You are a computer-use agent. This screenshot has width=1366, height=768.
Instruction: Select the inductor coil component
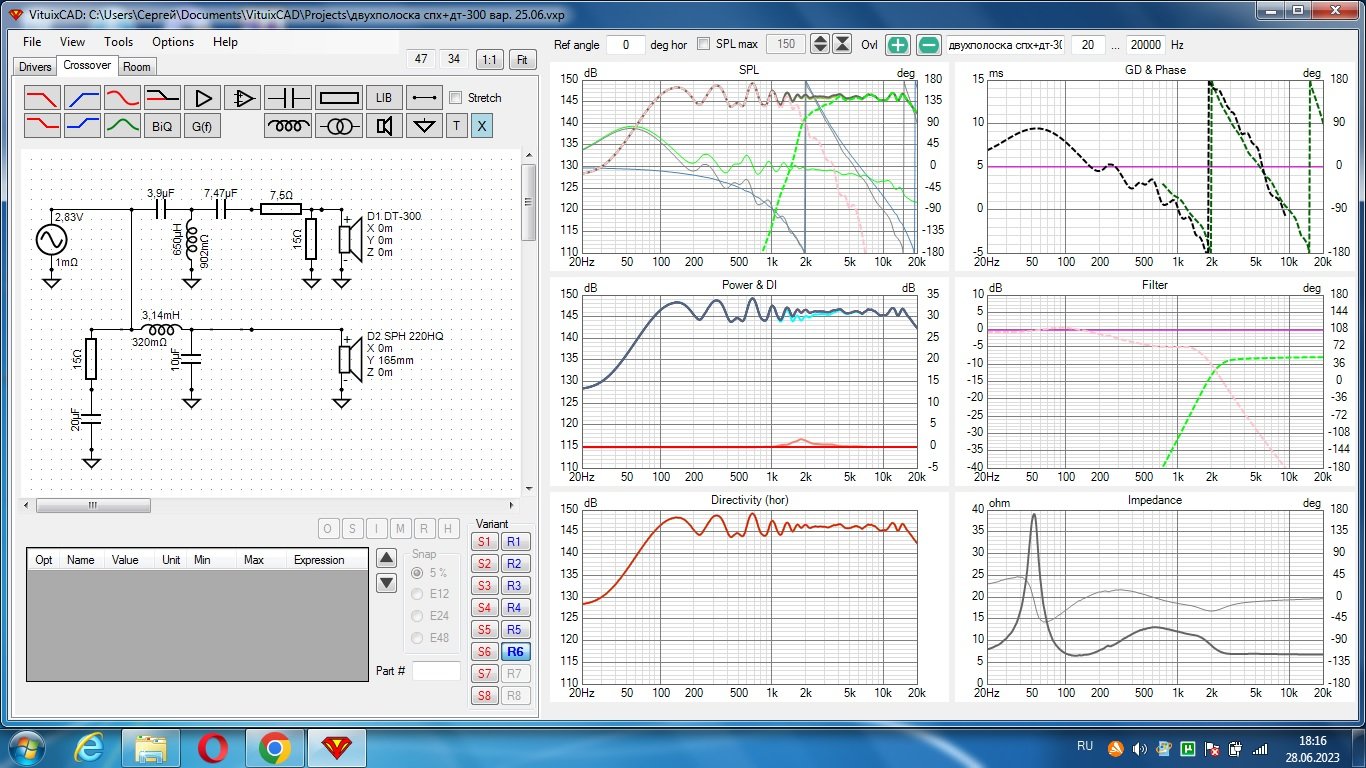(x=289, y=126)
